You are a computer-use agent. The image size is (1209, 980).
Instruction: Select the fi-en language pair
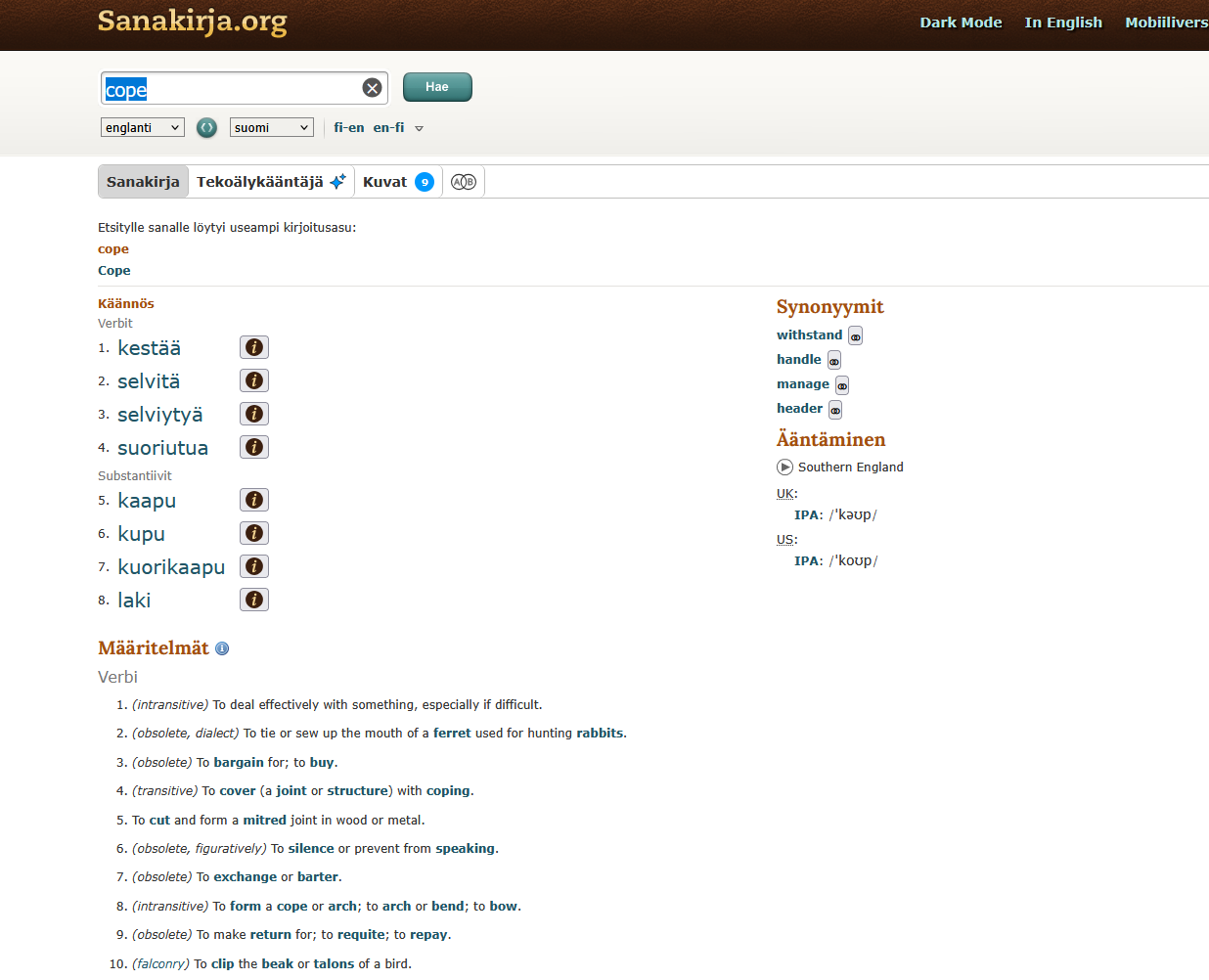pos(348,127)
